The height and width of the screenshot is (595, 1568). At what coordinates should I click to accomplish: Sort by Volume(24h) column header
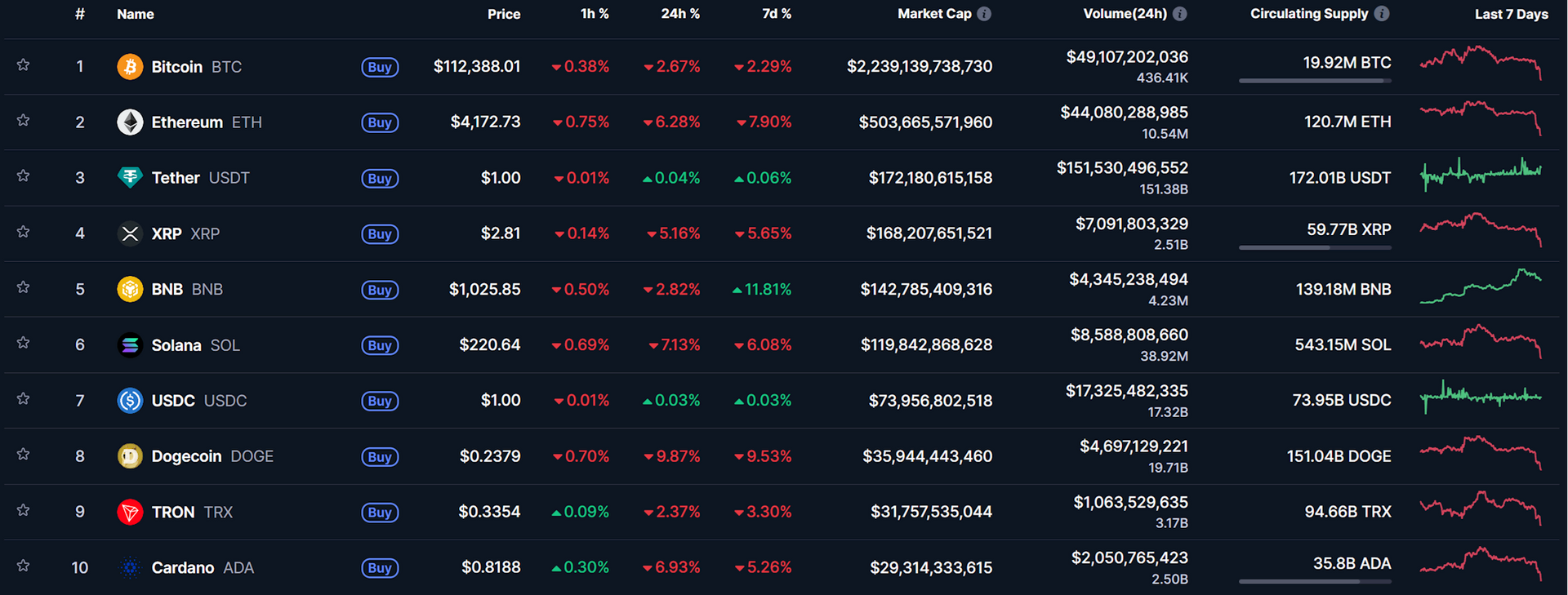(x=1125, y=14)
